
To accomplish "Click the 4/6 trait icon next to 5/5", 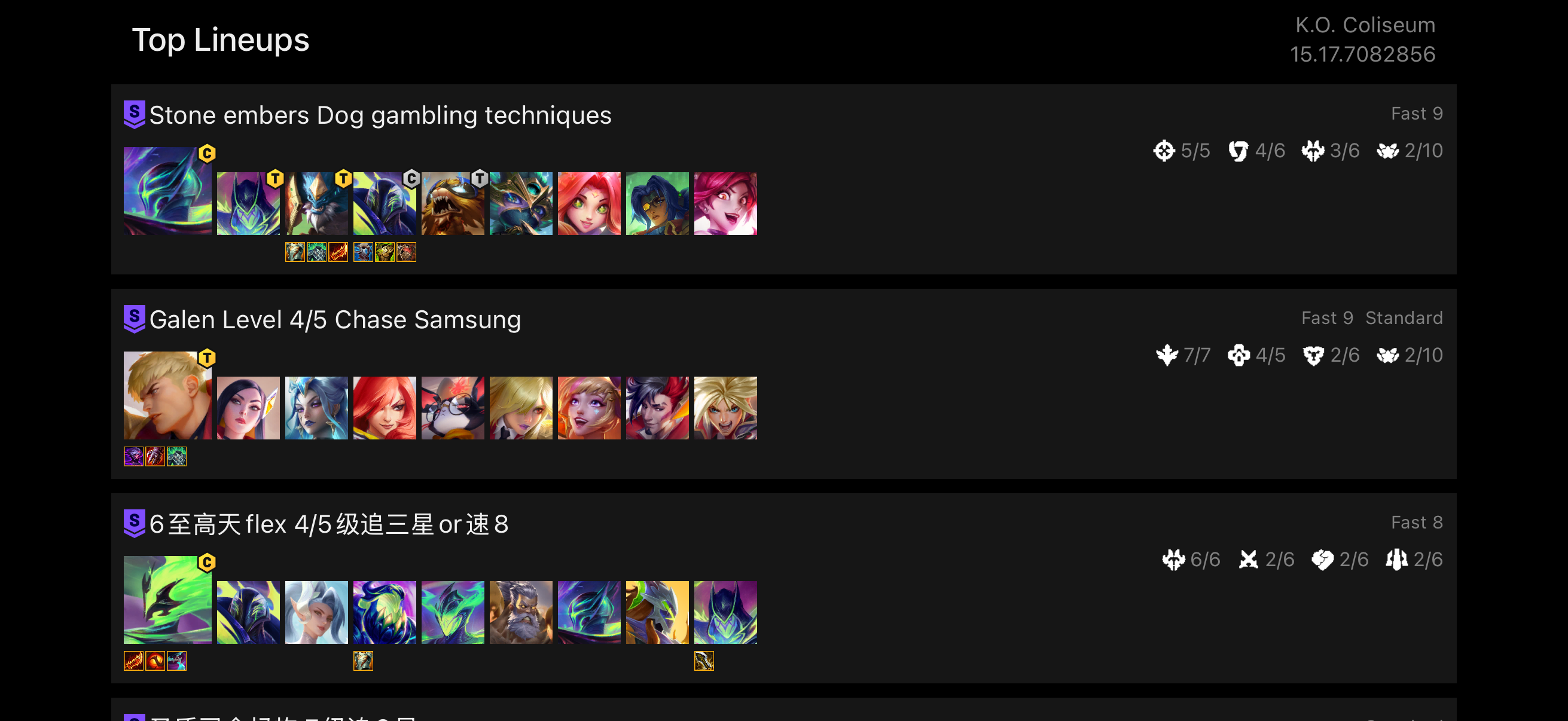I will tap(1238, 151).
